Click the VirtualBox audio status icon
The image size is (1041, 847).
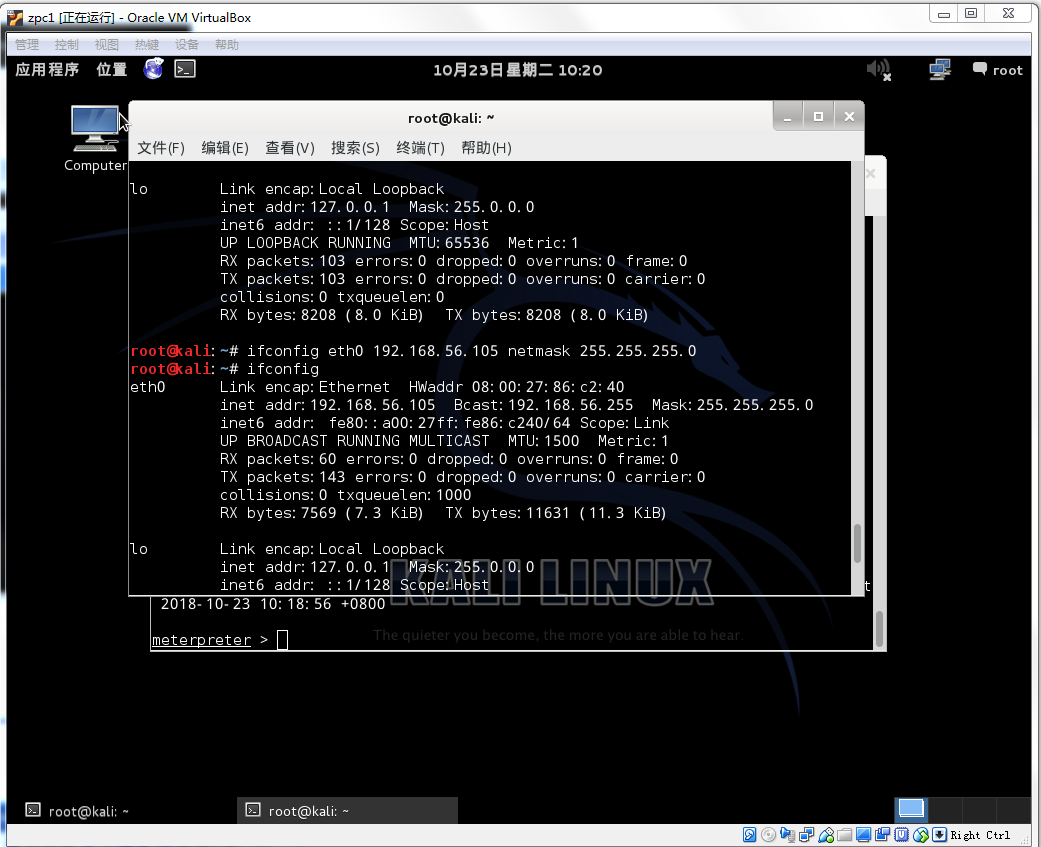787,834
